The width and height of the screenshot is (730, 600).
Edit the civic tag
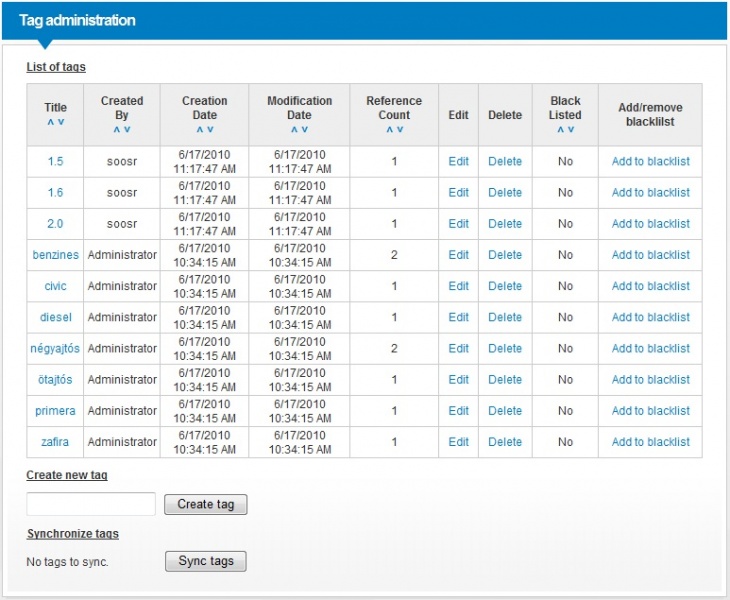click(459, 286)
